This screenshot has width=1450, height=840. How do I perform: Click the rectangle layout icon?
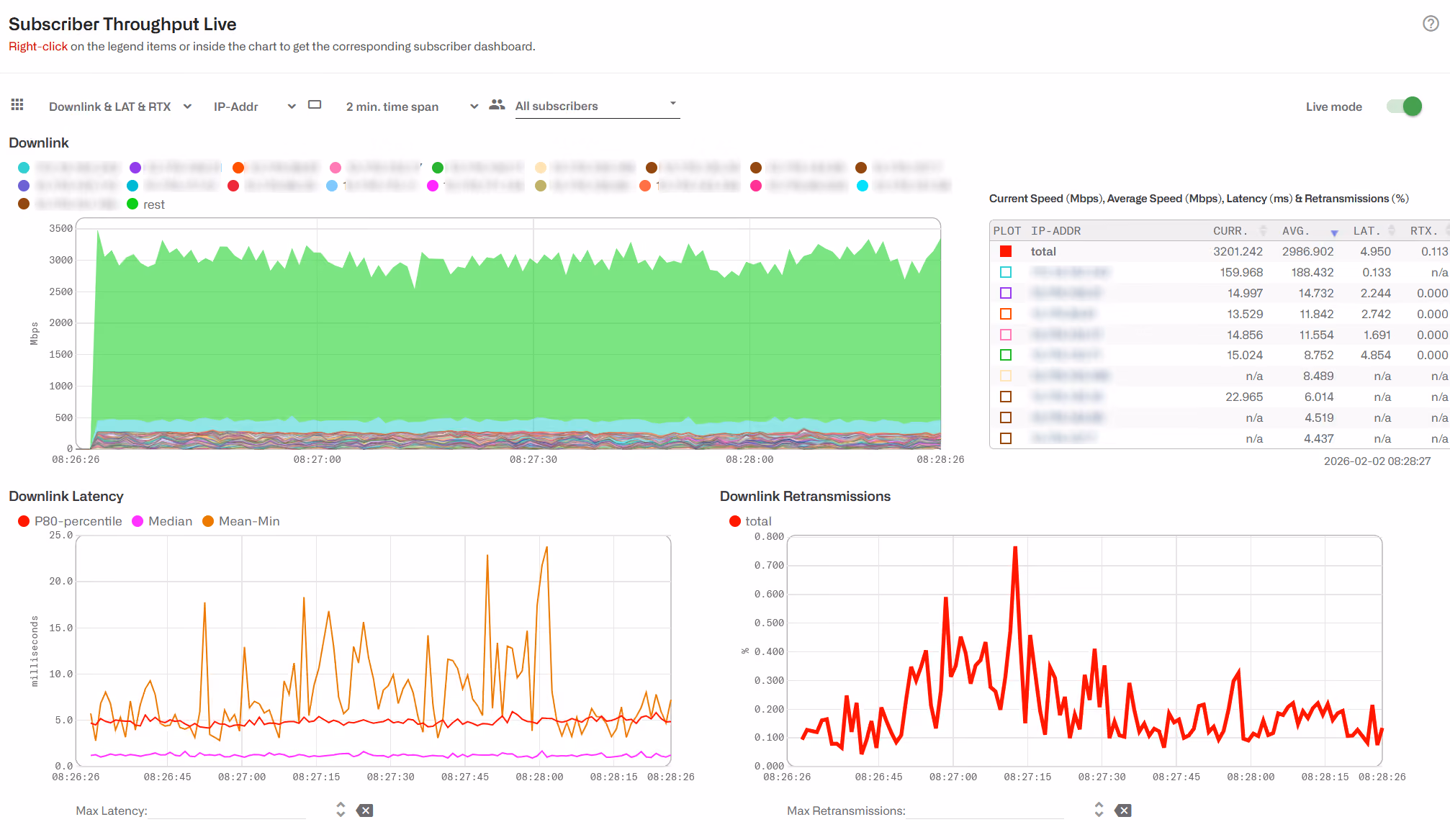315,105
